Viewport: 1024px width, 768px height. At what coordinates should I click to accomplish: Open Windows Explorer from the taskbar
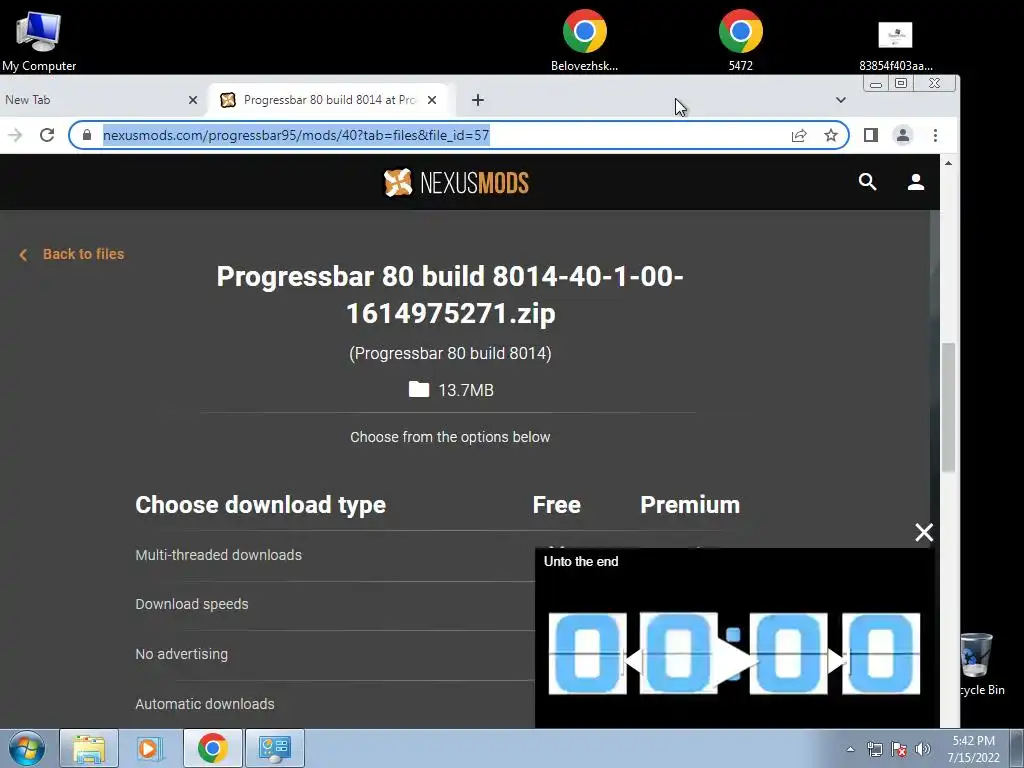[89, 748]
